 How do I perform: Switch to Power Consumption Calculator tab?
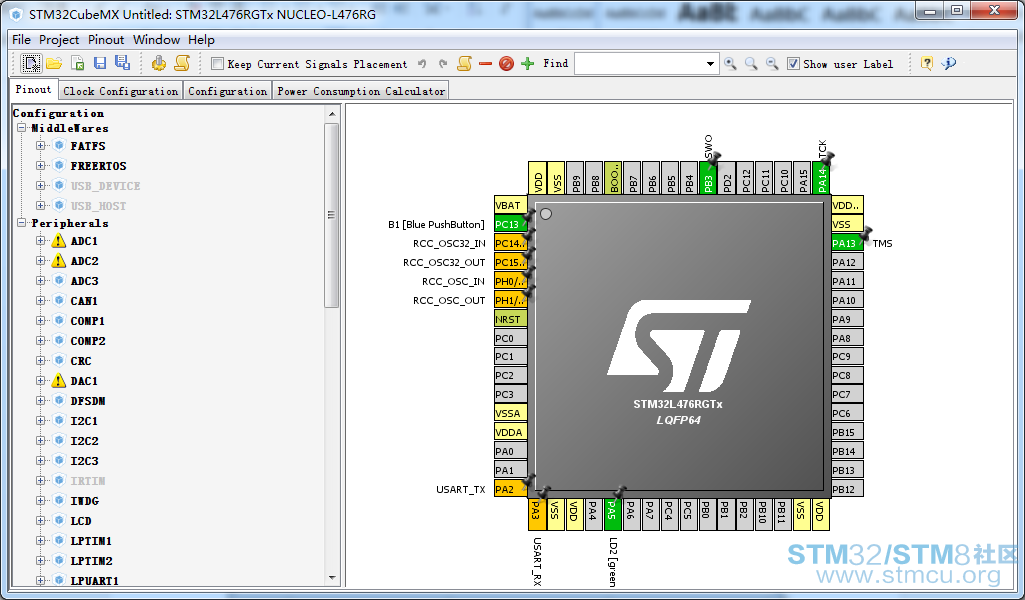[x=361, y=91]
